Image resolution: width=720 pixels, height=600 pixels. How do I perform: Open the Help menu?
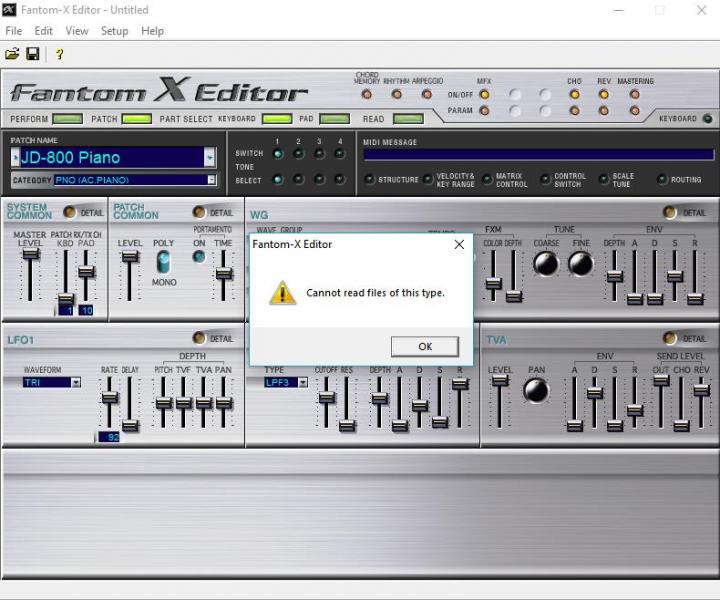pos(152,31)
